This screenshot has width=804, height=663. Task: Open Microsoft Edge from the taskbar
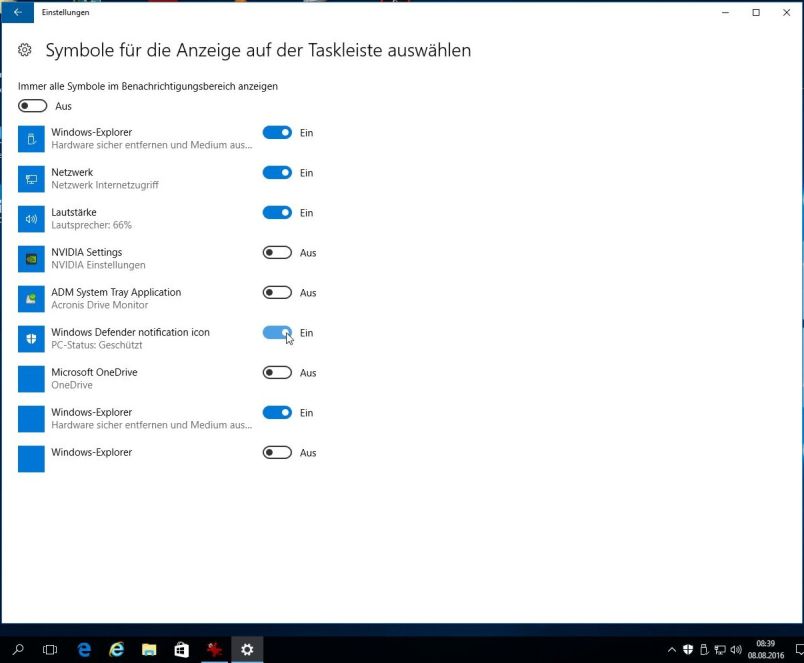coord(84,649)
